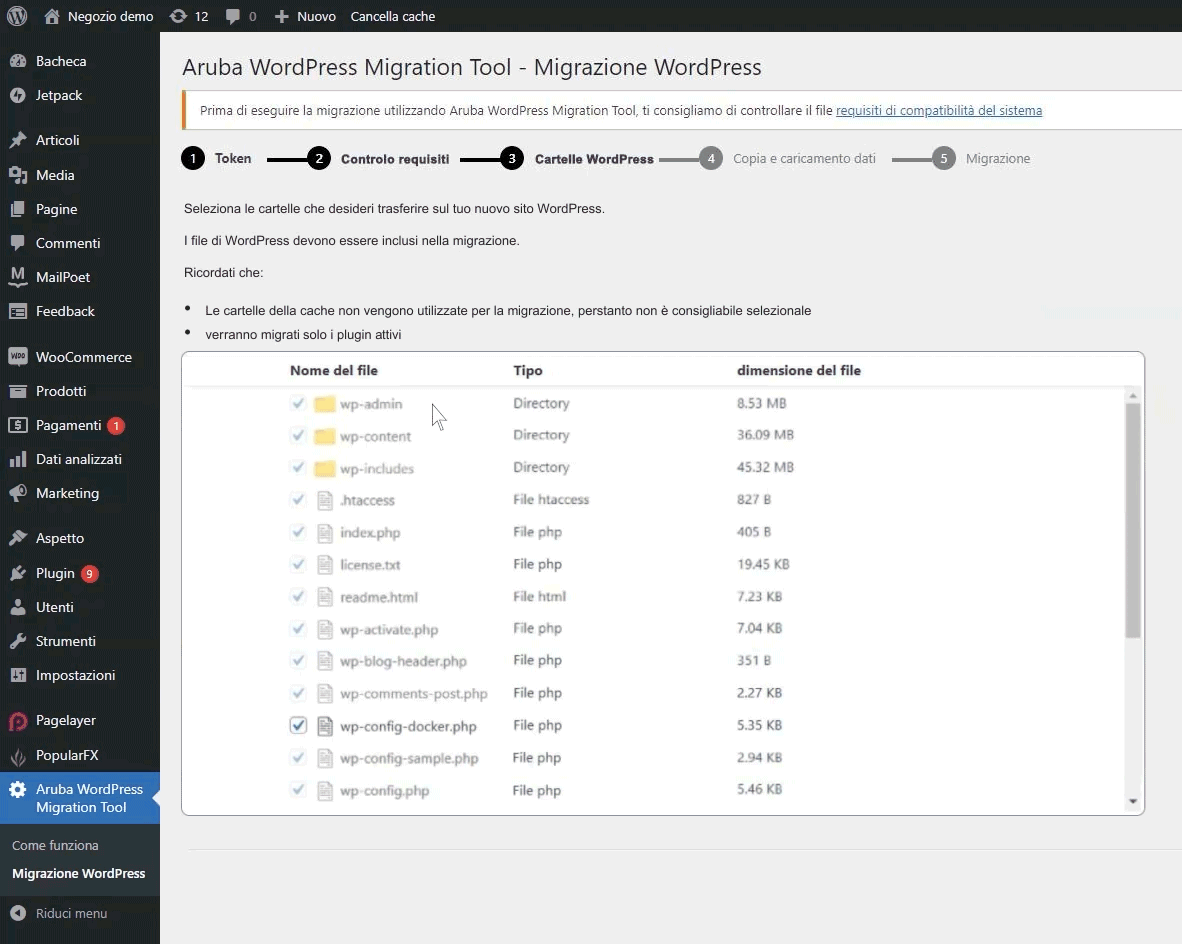Open the Come funziona submenu item
Image resolution: width=1182 pixels, height=944 pixels.
click(55, 845)
